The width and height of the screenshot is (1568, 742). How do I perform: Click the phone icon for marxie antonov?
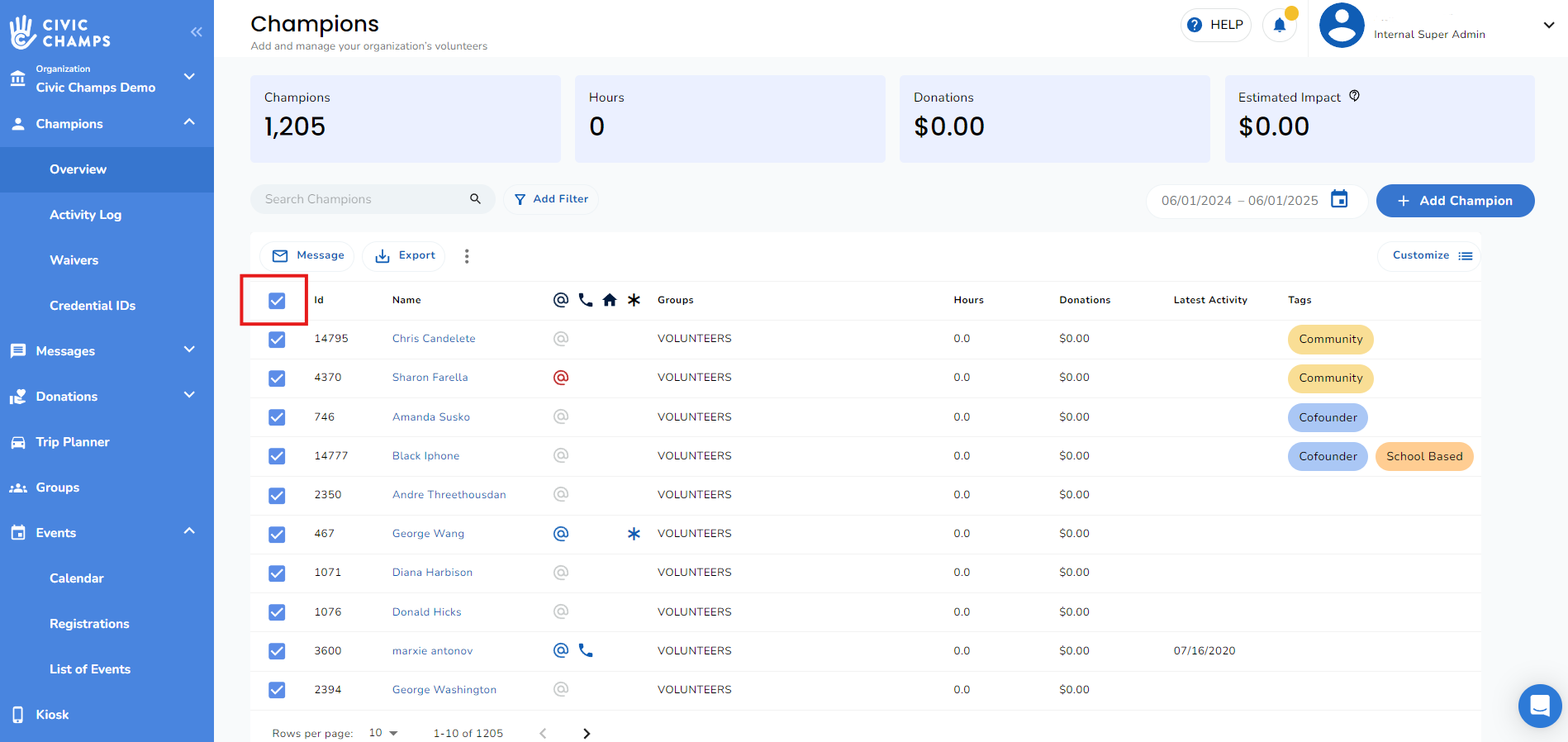586,650
